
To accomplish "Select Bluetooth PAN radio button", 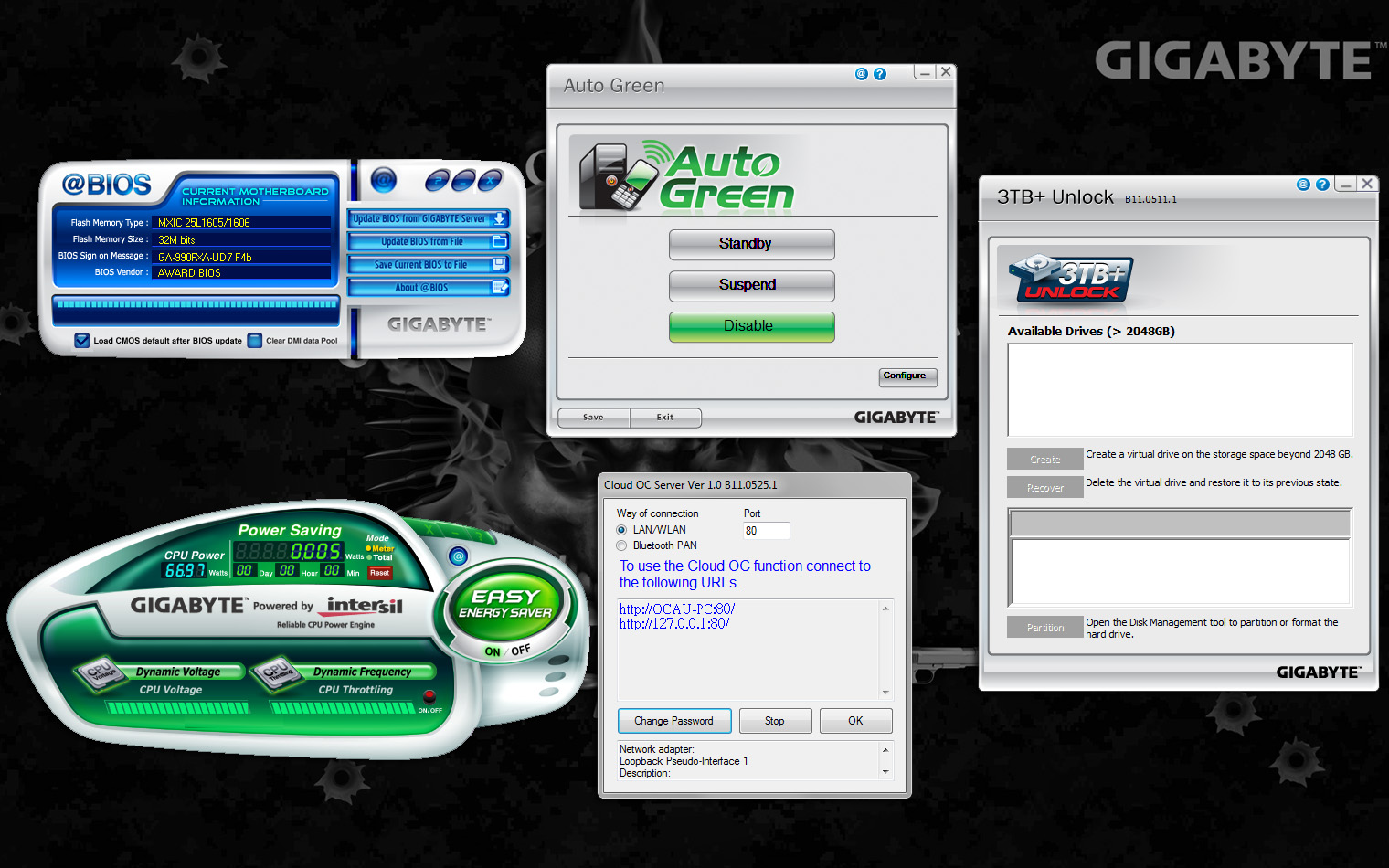I will point(621,545).
